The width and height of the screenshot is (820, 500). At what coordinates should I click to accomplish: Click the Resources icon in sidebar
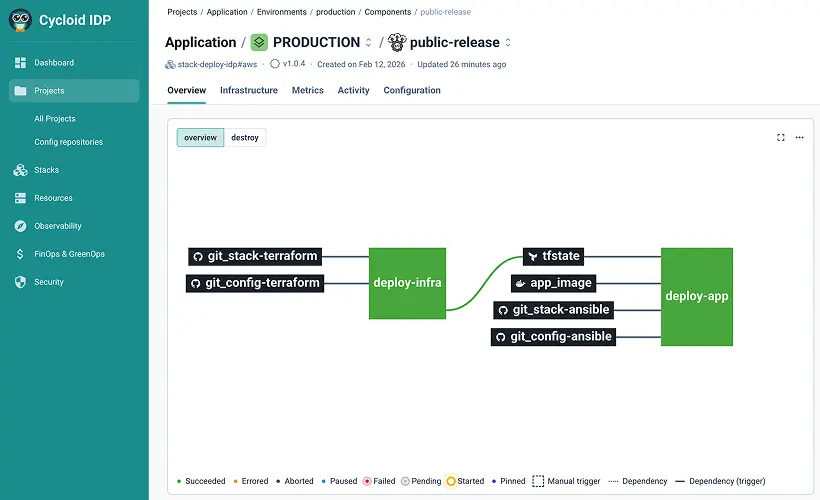(20, 198)
